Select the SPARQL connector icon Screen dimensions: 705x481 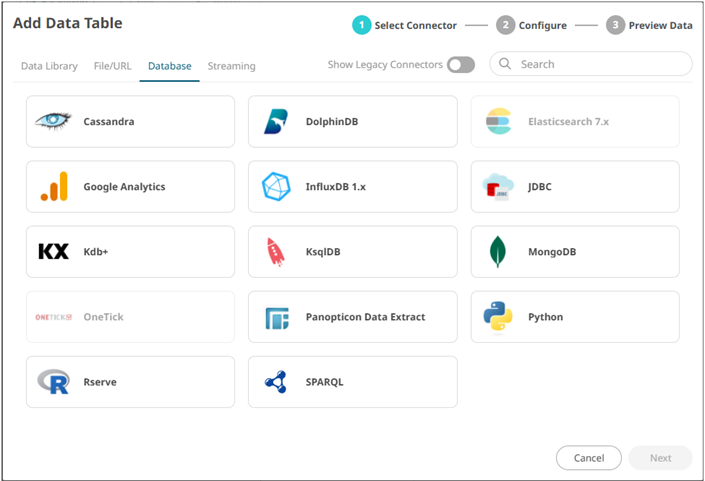[x=275, y=382]
